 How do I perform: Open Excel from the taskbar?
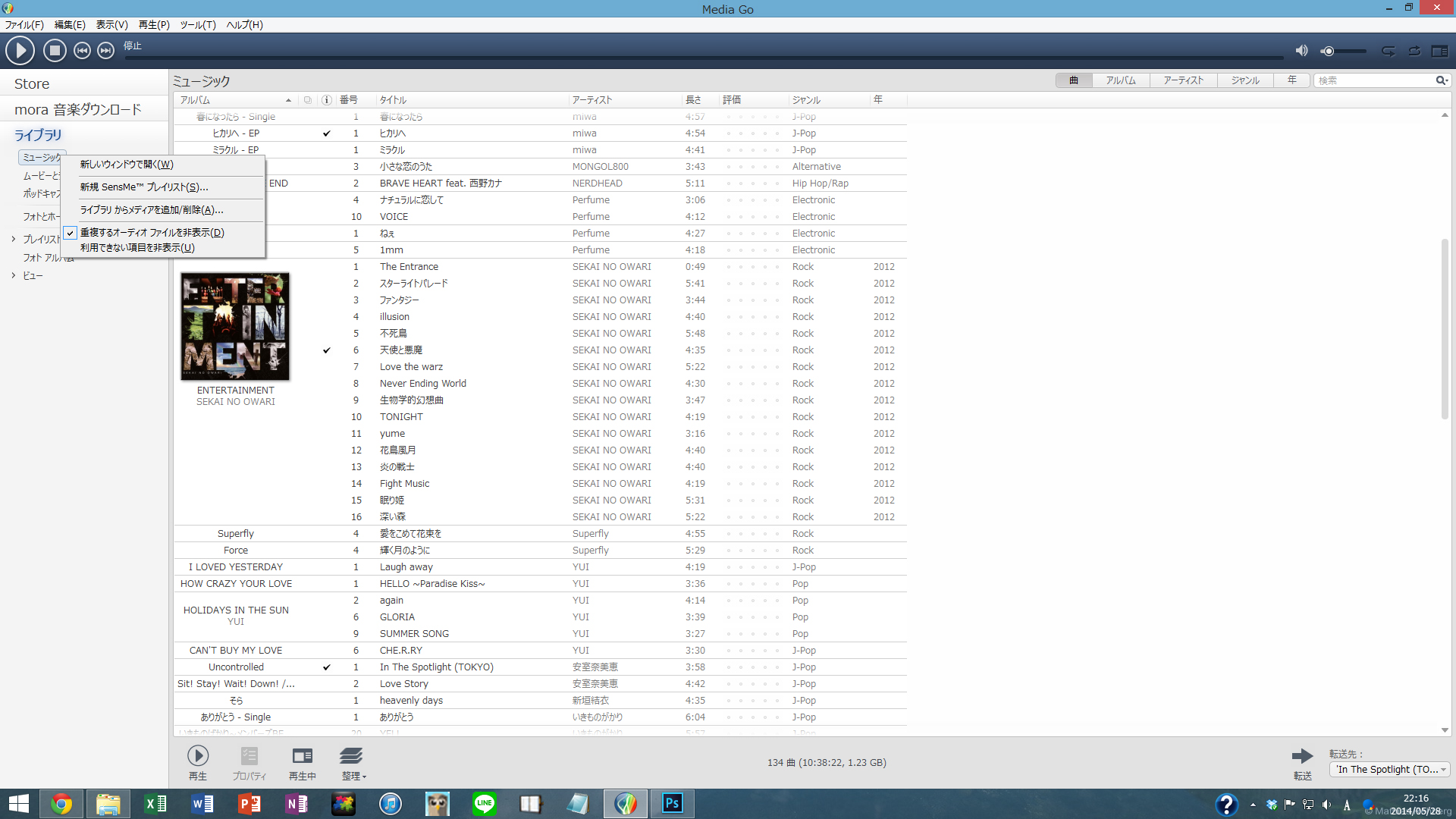tap(155, 804)
